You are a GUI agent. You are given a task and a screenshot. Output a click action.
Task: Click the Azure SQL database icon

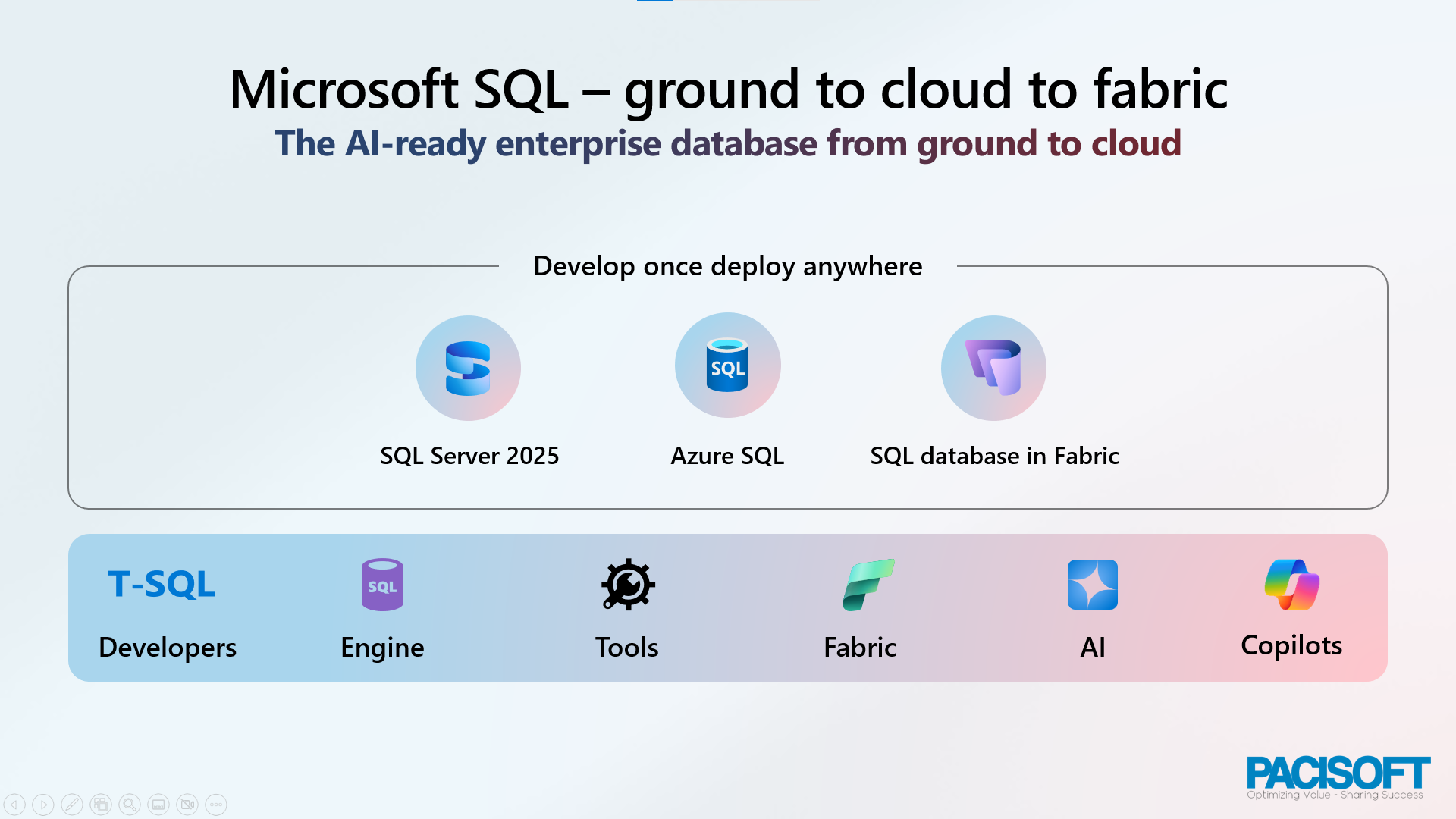point(728,366)
